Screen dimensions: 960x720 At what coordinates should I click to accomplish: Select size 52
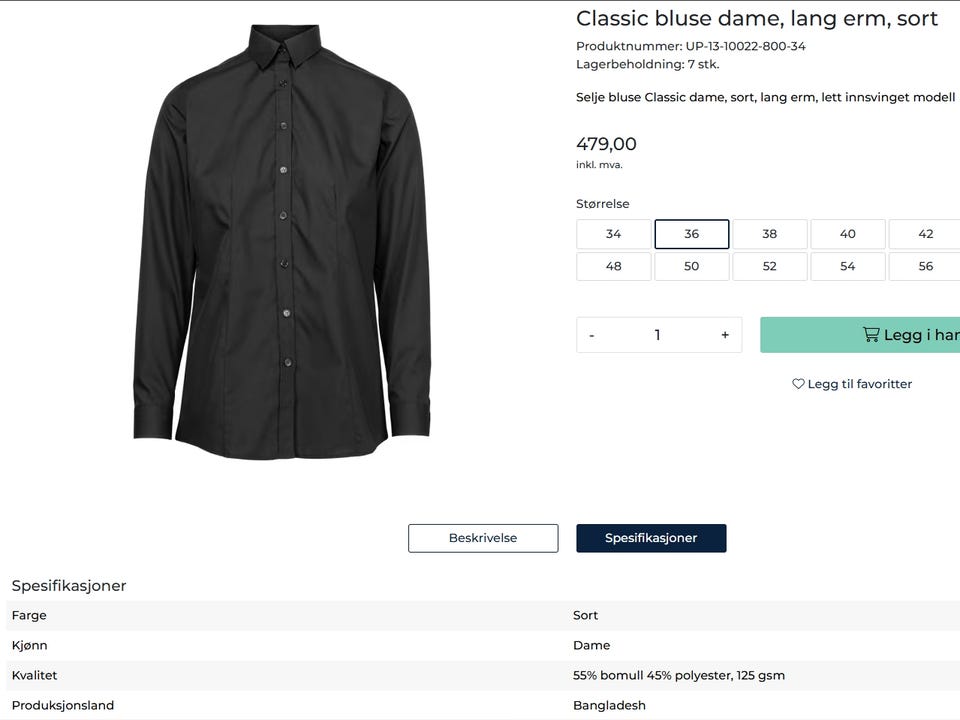tap(769, 266)
